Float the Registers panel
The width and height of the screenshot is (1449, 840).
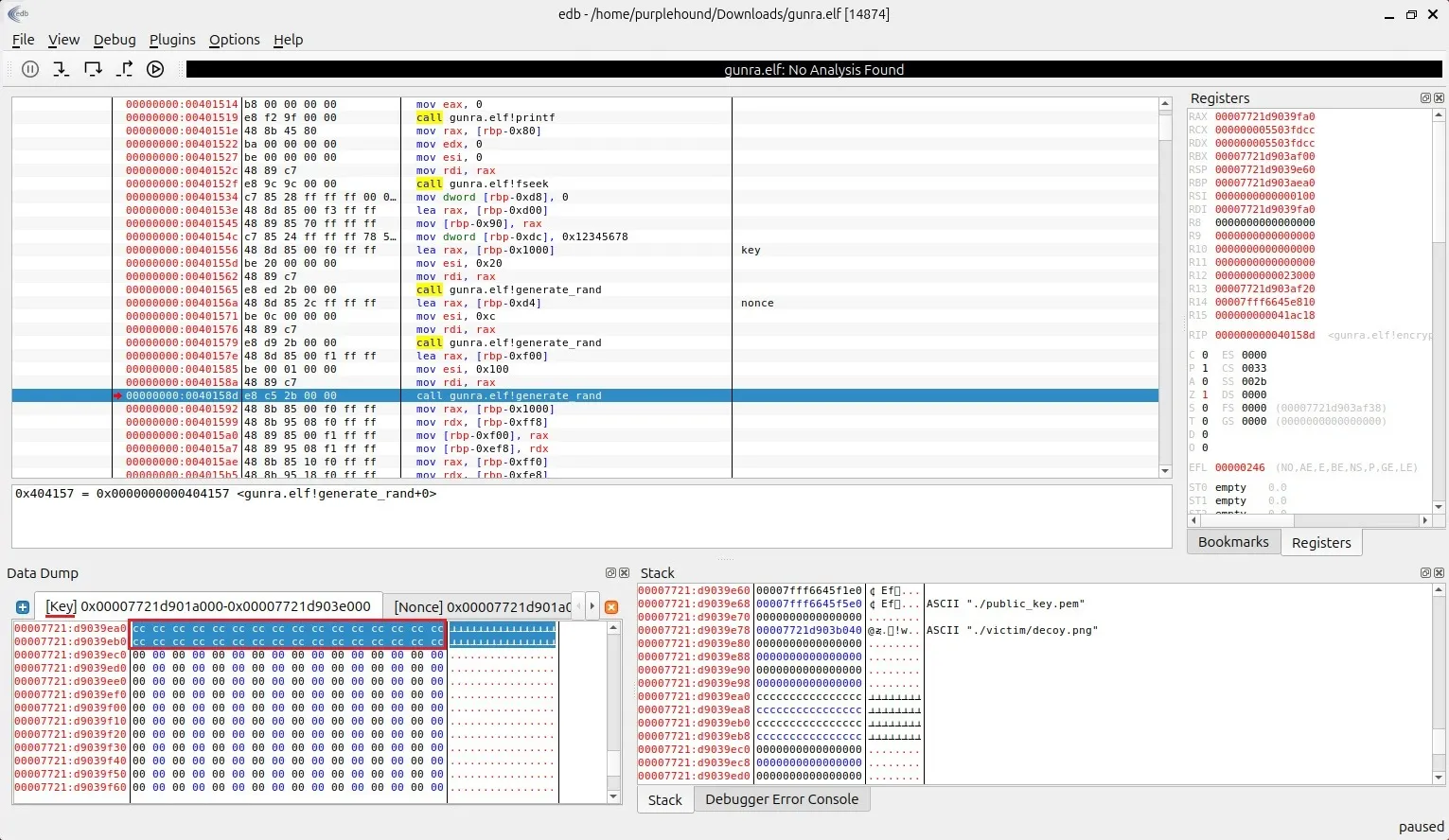[x=1425, y=98]
